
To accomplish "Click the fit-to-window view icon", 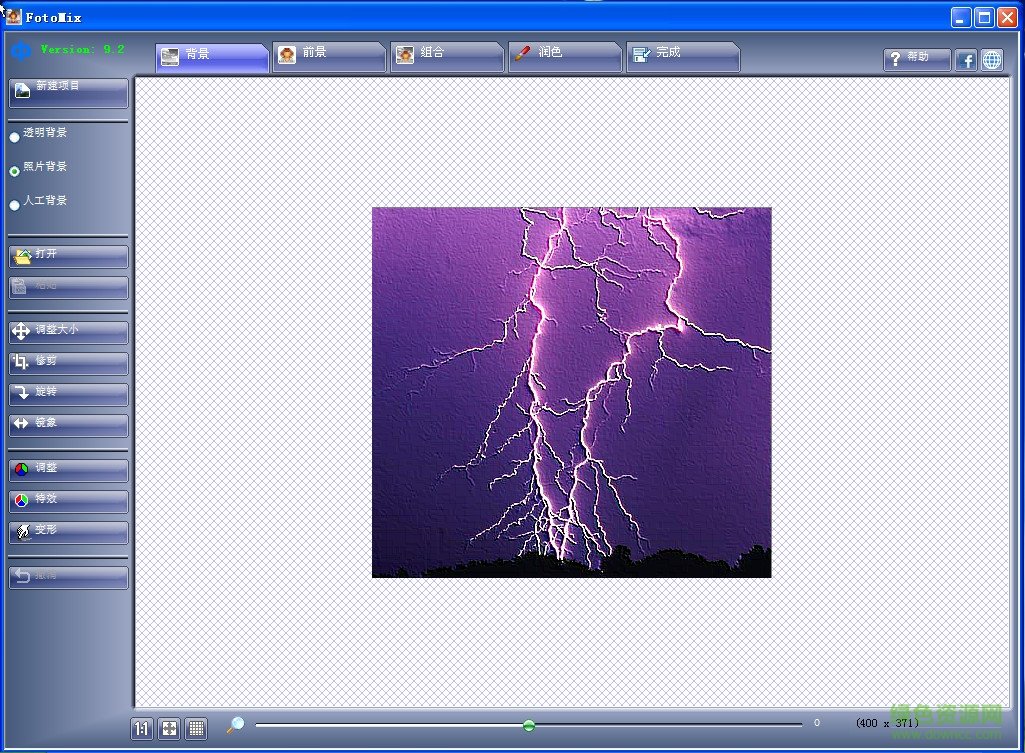I will coord(168,728).
